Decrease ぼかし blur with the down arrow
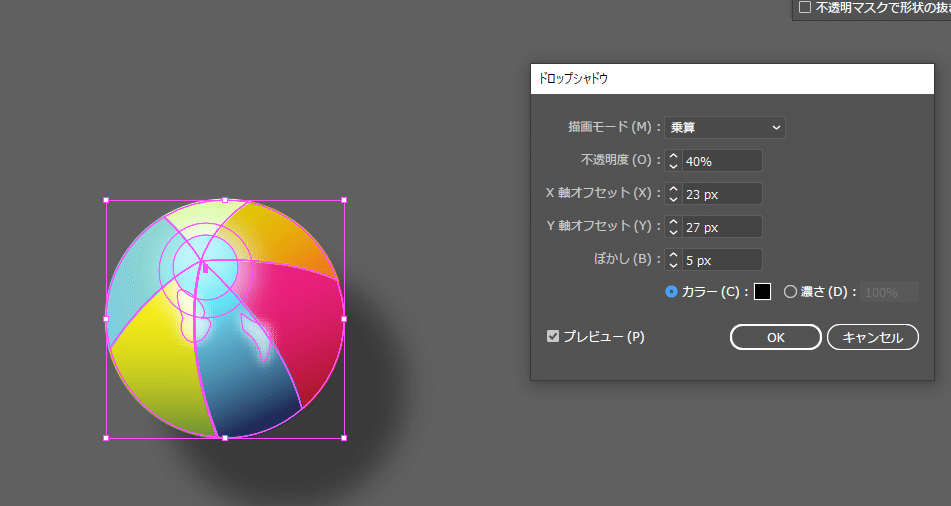The image size is (951, 506). click(x=673, y=265)
